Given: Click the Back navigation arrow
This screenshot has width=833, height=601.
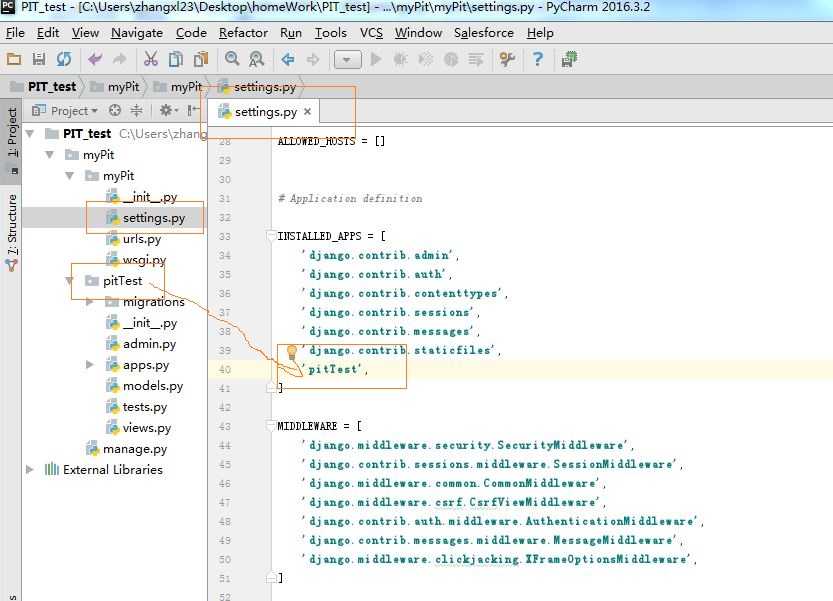Looking at the screenshot, I should pyautogui.click(x=288, y=59).
